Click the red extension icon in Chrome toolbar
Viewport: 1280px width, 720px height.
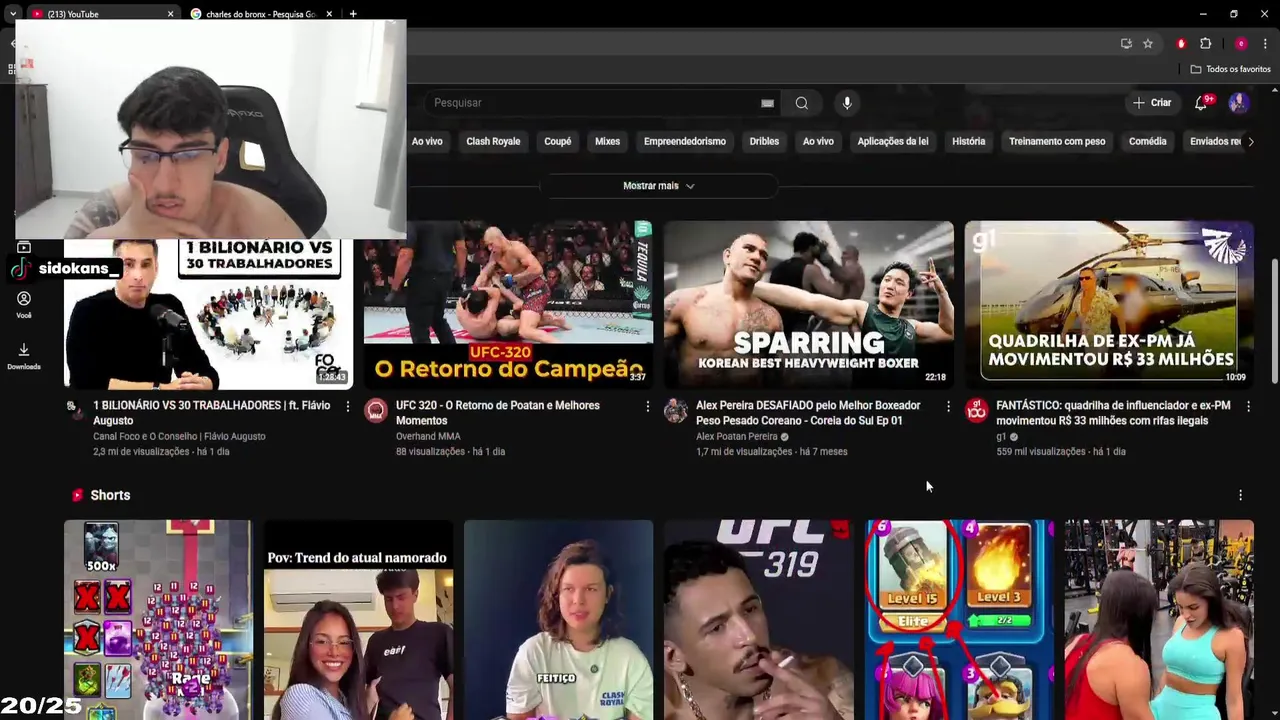(x=1181, y=44)
